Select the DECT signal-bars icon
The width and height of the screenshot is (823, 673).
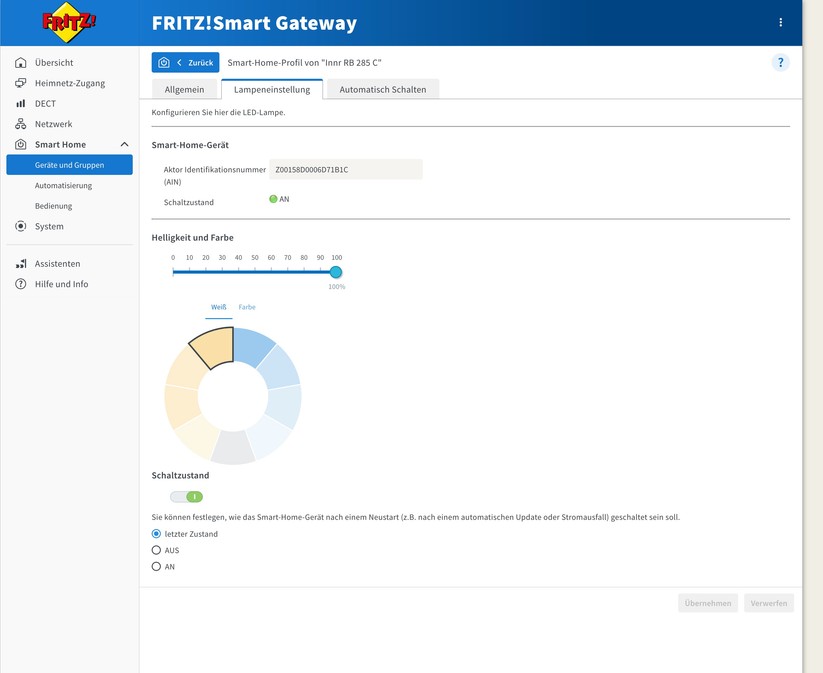click(x=20, y=103)
